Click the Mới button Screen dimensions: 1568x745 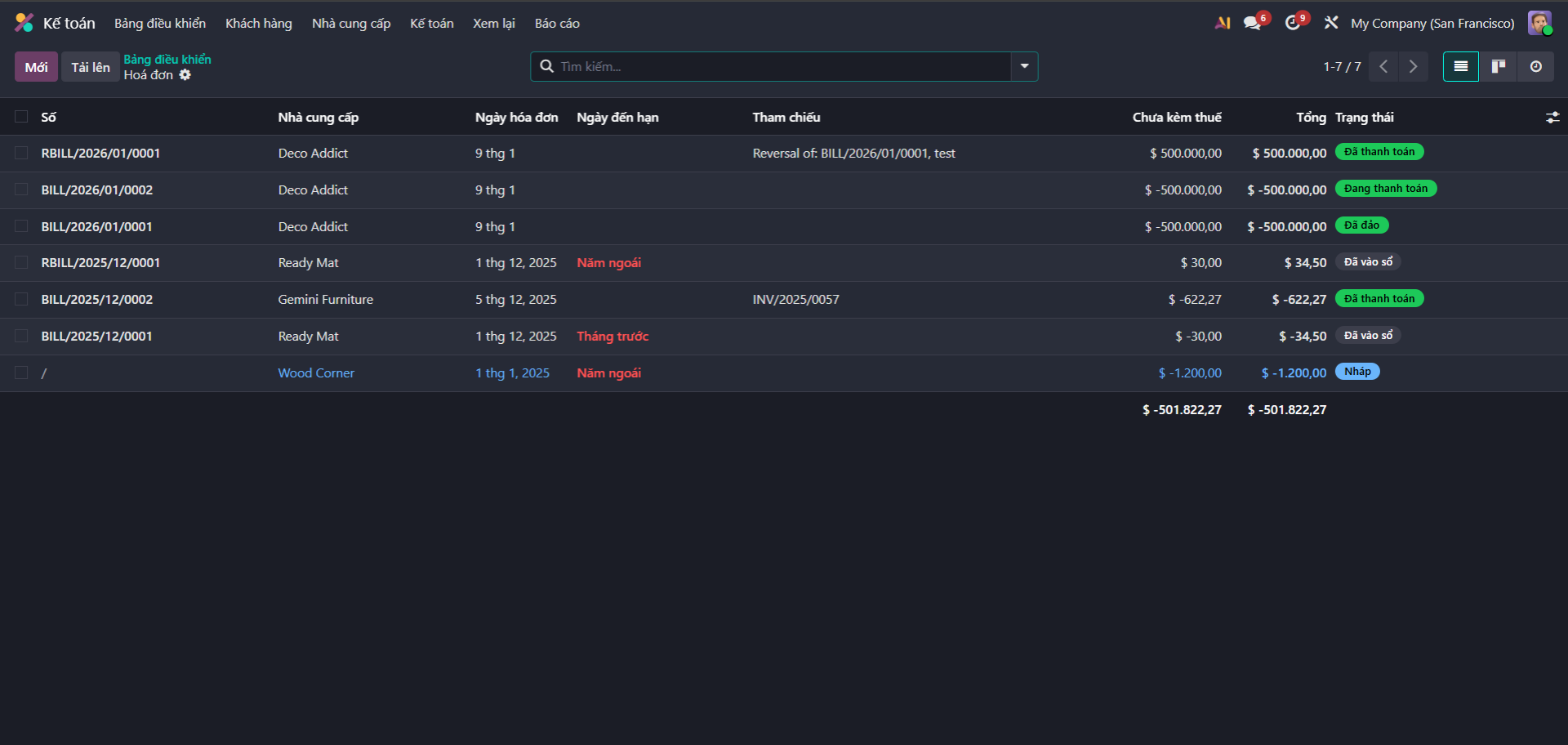36,67
